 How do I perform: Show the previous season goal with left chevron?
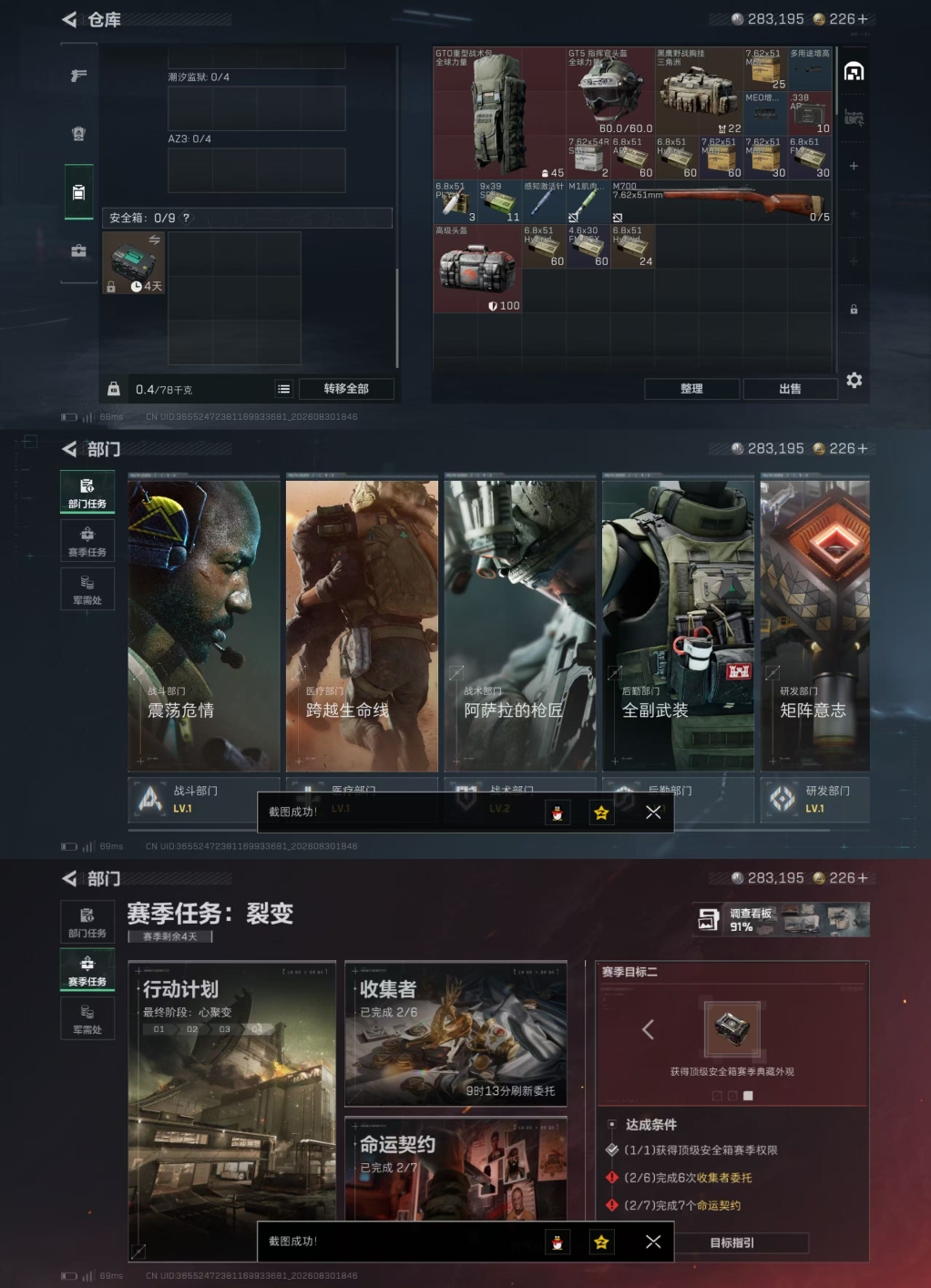[x=649, y=1030]
